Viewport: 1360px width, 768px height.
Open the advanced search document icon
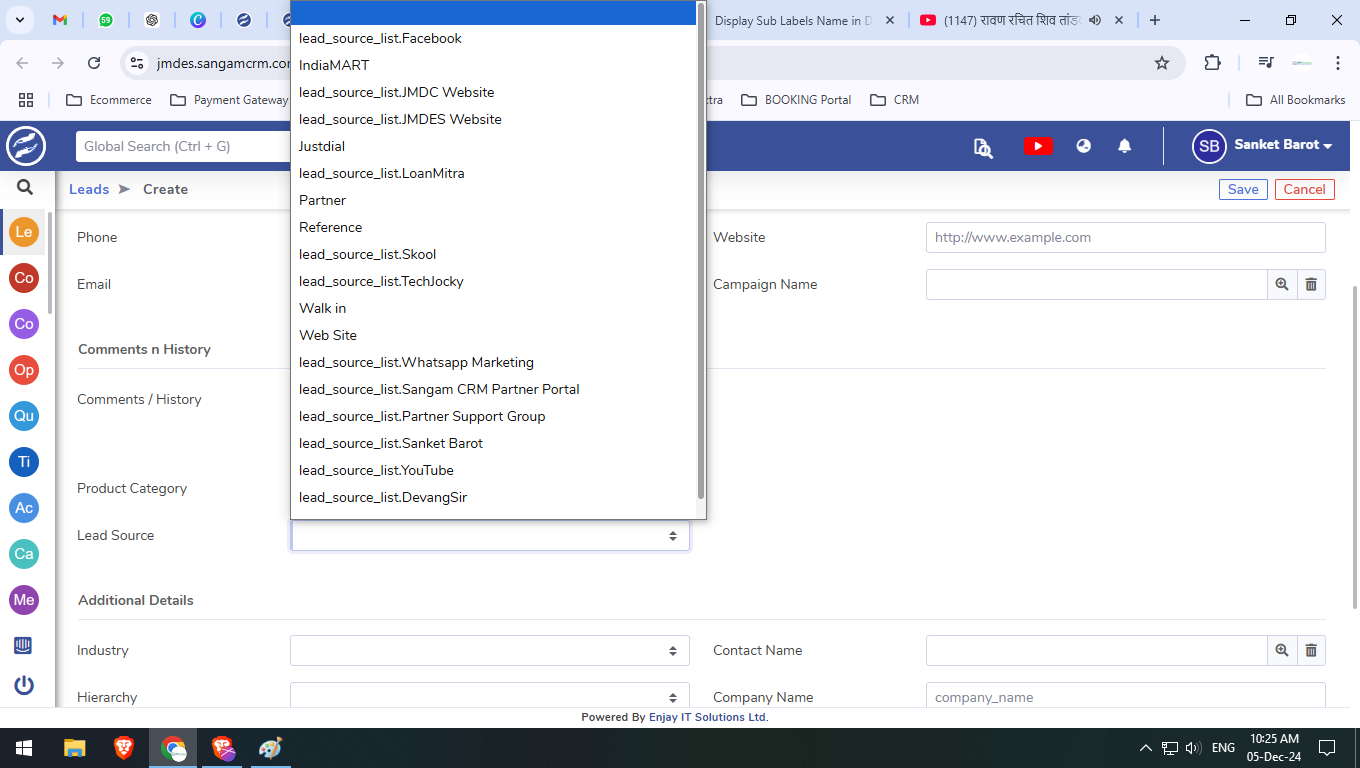(x=983, y=147)
